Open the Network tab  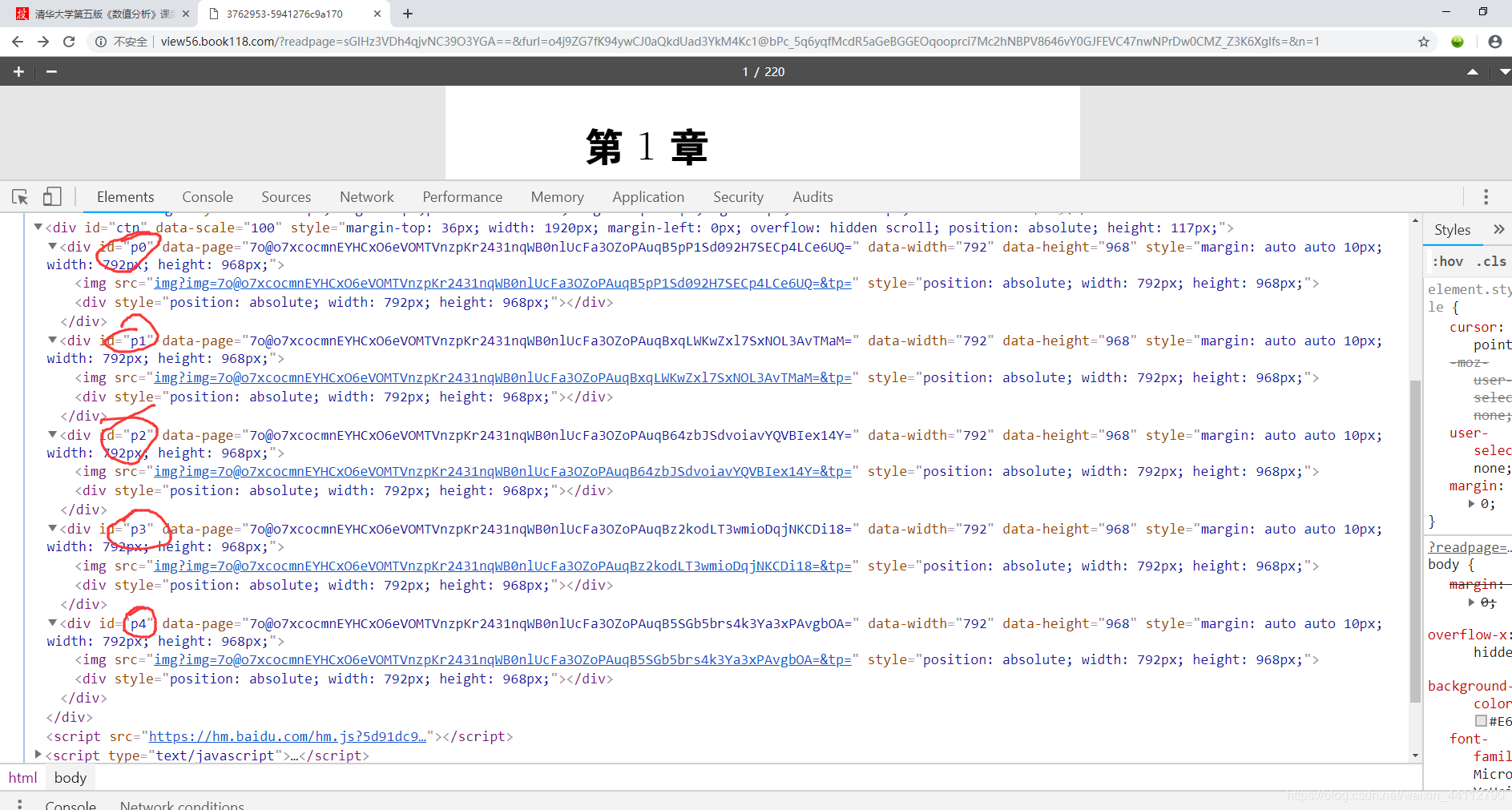click(x=367, y=197)
